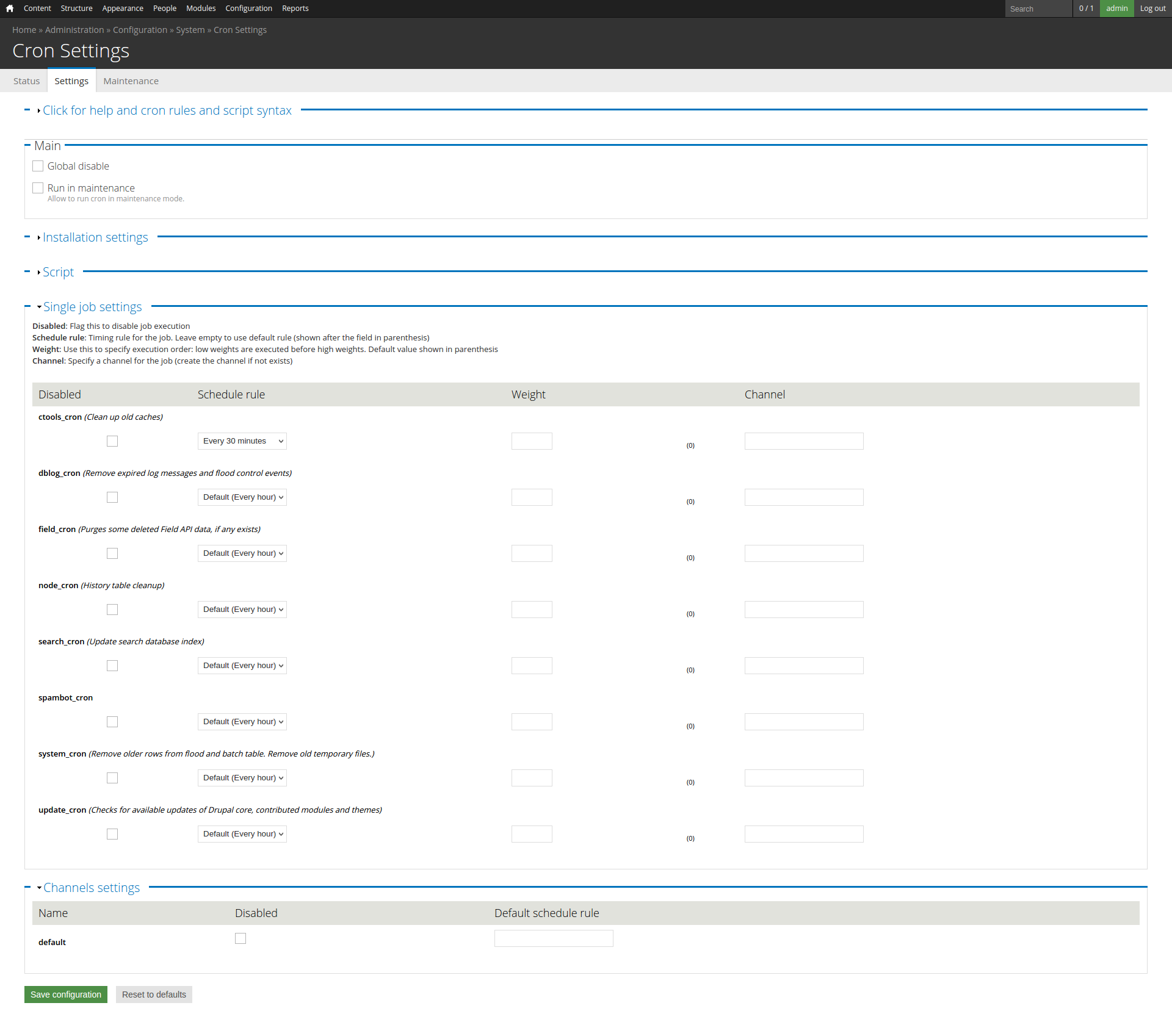1172x1036 pixels.
Task: Disable the node_cron job checkbox
Action: click(112, 610)
